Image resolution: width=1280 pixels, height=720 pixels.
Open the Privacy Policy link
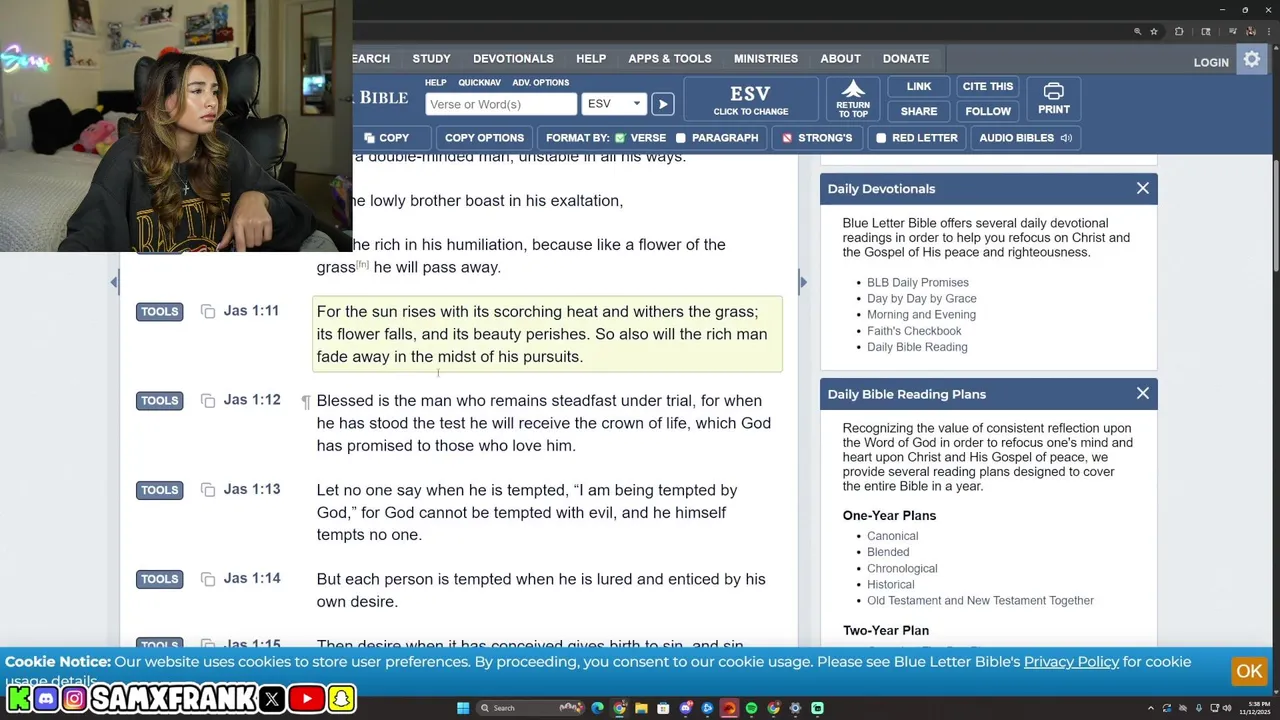tap(1071, 662)
